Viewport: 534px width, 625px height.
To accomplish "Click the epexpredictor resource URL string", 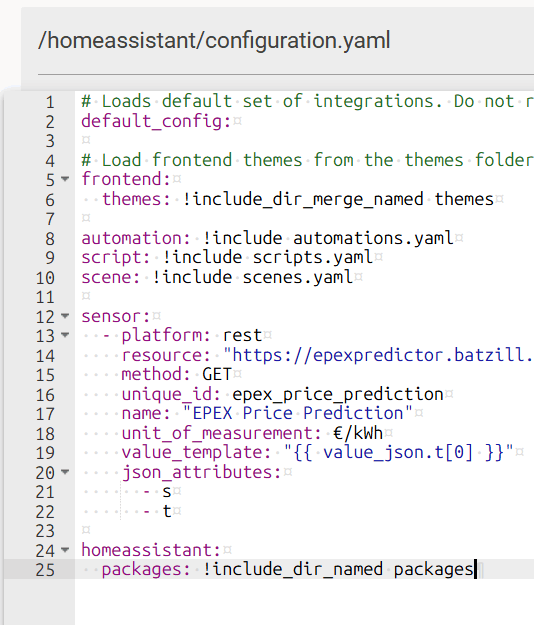I will tap(378, 355).
